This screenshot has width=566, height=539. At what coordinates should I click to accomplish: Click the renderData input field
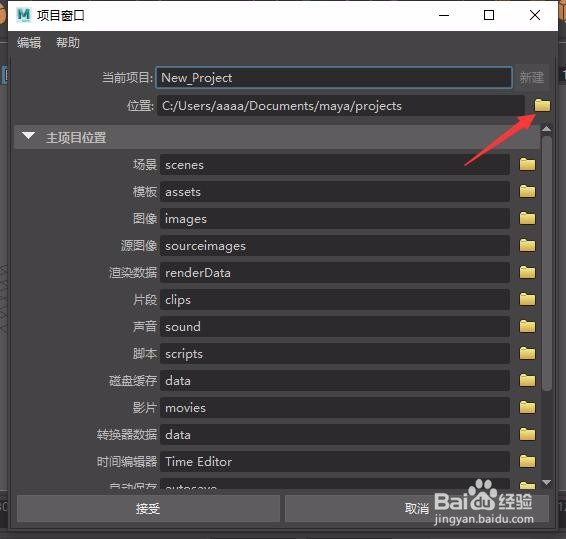[335, 273]
